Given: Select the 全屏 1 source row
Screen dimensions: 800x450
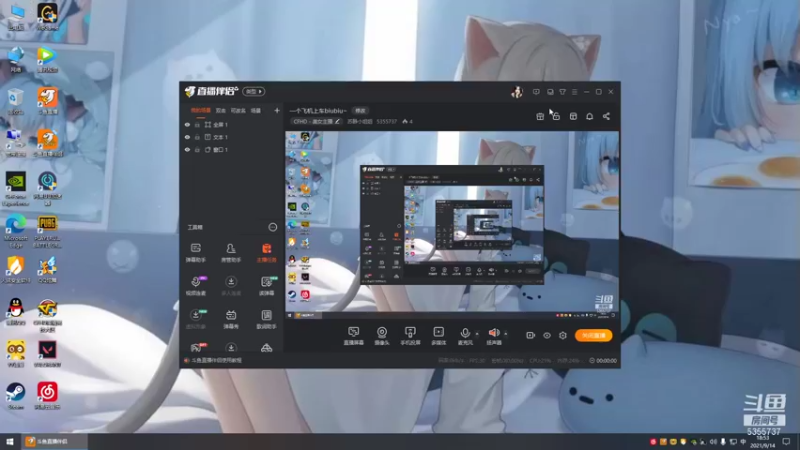Looking at the screenshot, I should pyautogui.click(x=232, y=124).
